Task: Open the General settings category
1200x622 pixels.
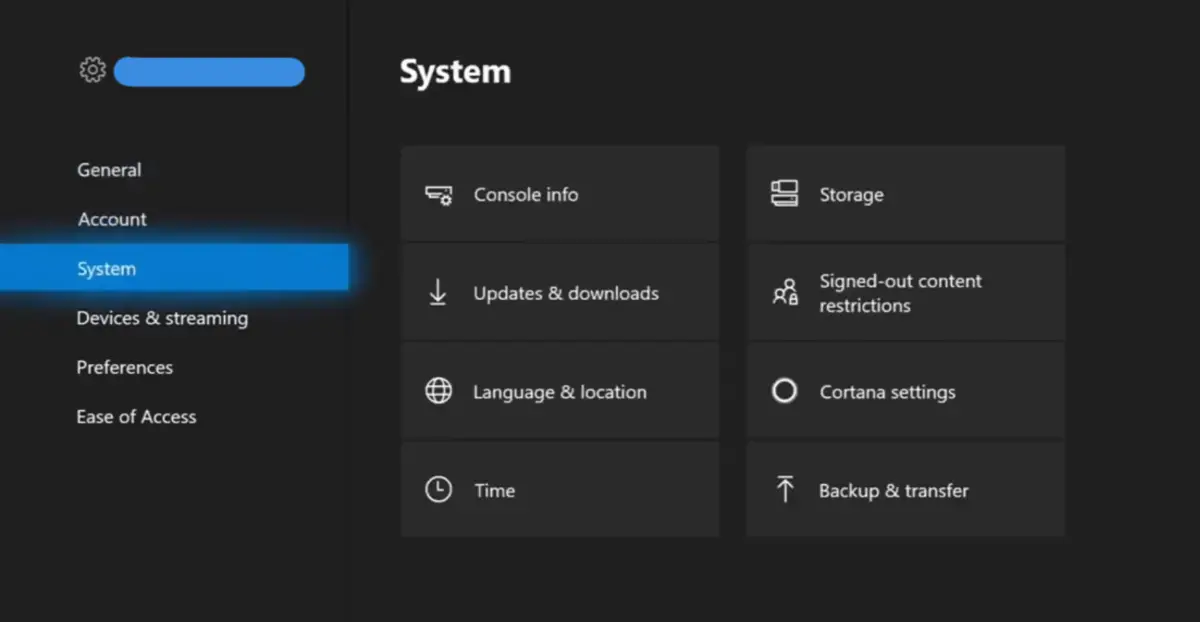Action: click(109, 170)
